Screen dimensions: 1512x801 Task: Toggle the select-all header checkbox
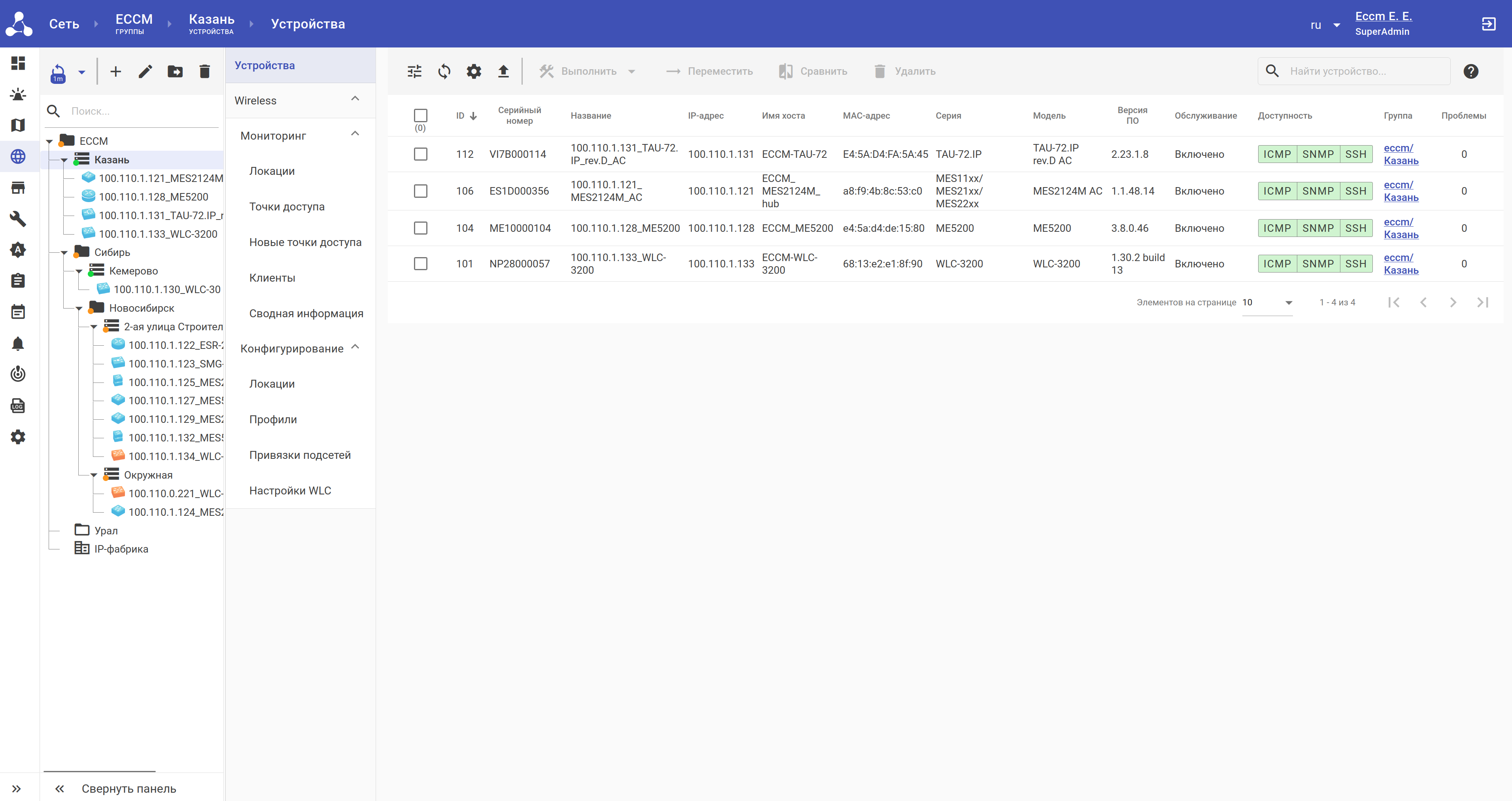tap(420, 115)
